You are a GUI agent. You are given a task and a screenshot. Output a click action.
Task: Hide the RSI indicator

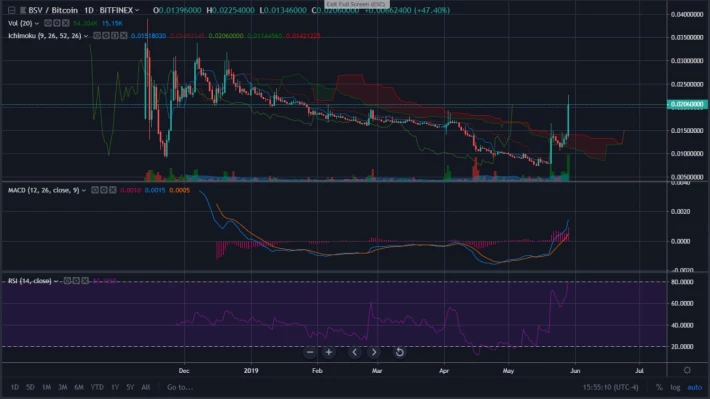[67, 281]
